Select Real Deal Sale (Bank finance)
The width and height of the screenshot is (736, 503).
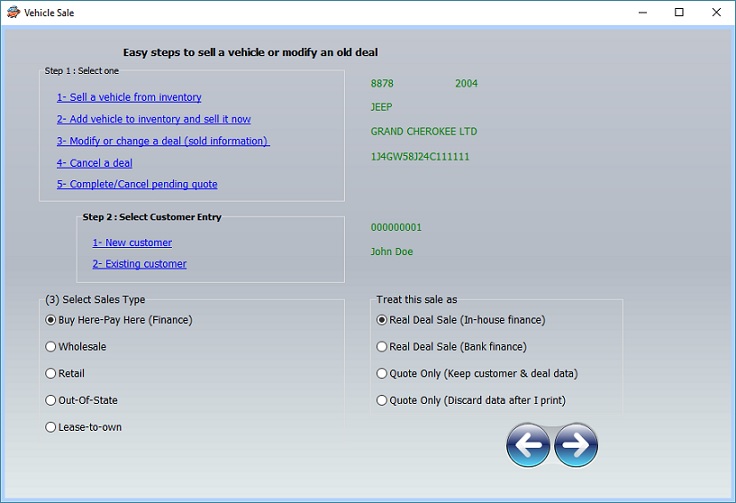[x=381, y=347]
